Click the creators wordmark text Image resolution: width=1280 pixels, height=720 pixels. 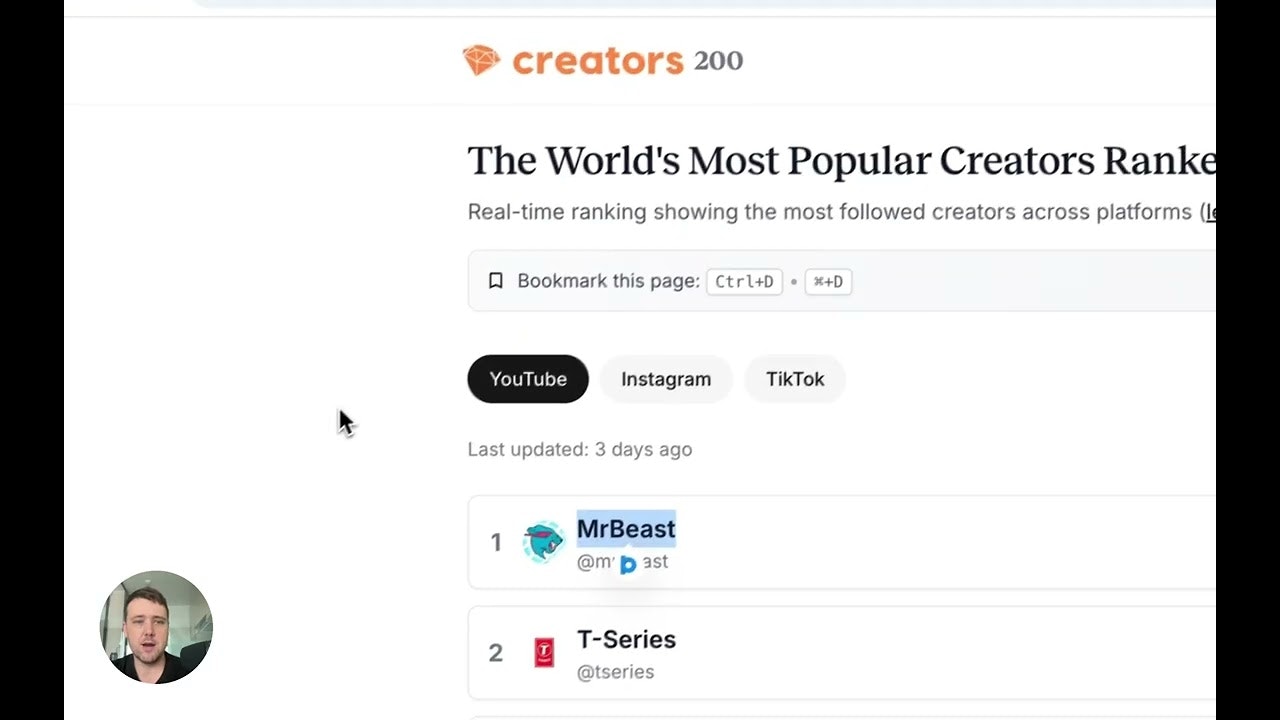[x=597, y=61]
